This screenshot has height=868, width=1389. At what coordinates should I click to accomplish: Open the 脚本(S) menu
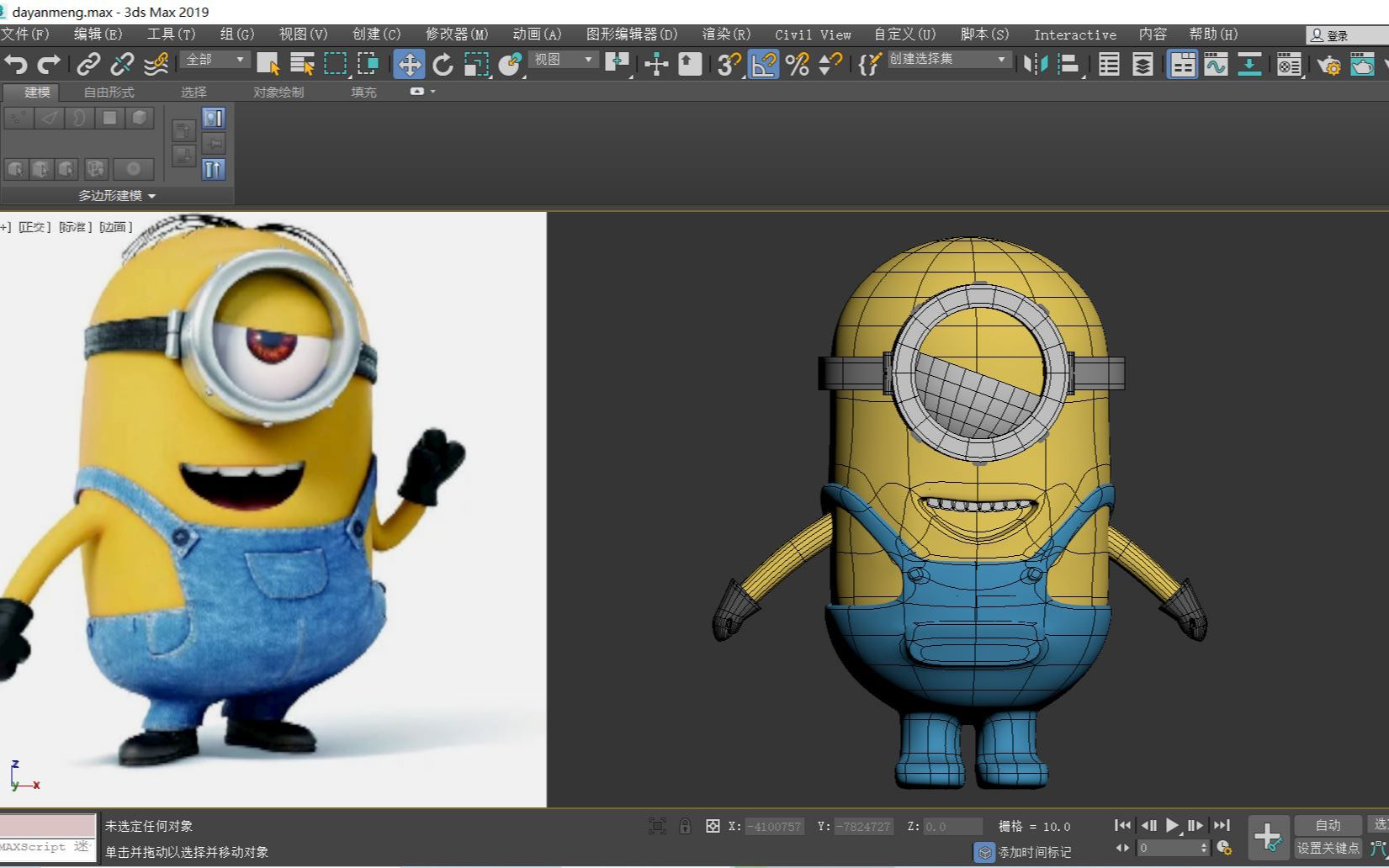(x=984, y=34)
